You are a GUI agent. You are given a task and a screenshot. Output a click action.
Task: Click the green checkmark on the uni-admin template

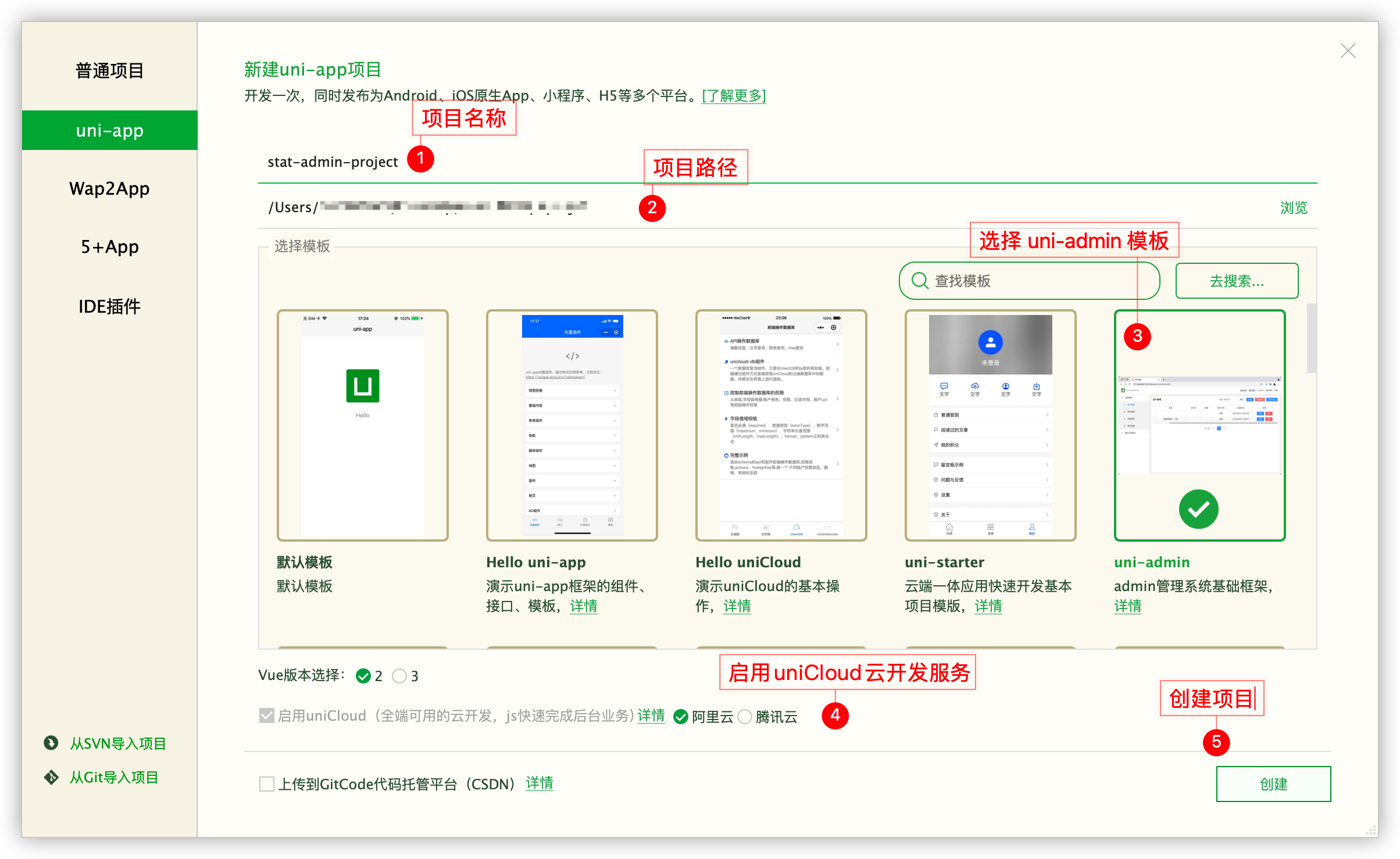coord(1199,509)
